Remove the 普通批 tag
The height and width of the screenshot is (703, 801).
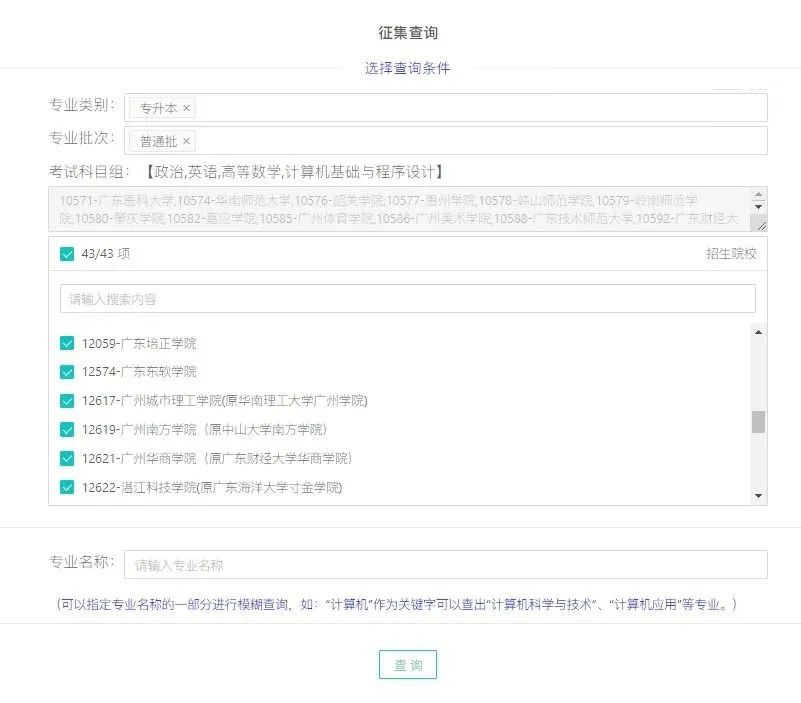pyautogui.click(x=186, y=141)
